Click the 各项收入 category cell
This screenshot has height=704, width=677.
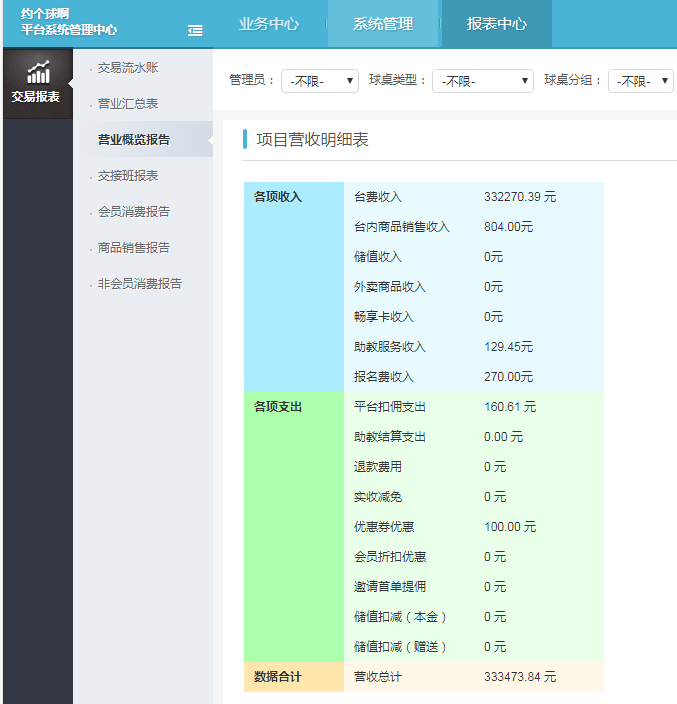click(294, 287)
